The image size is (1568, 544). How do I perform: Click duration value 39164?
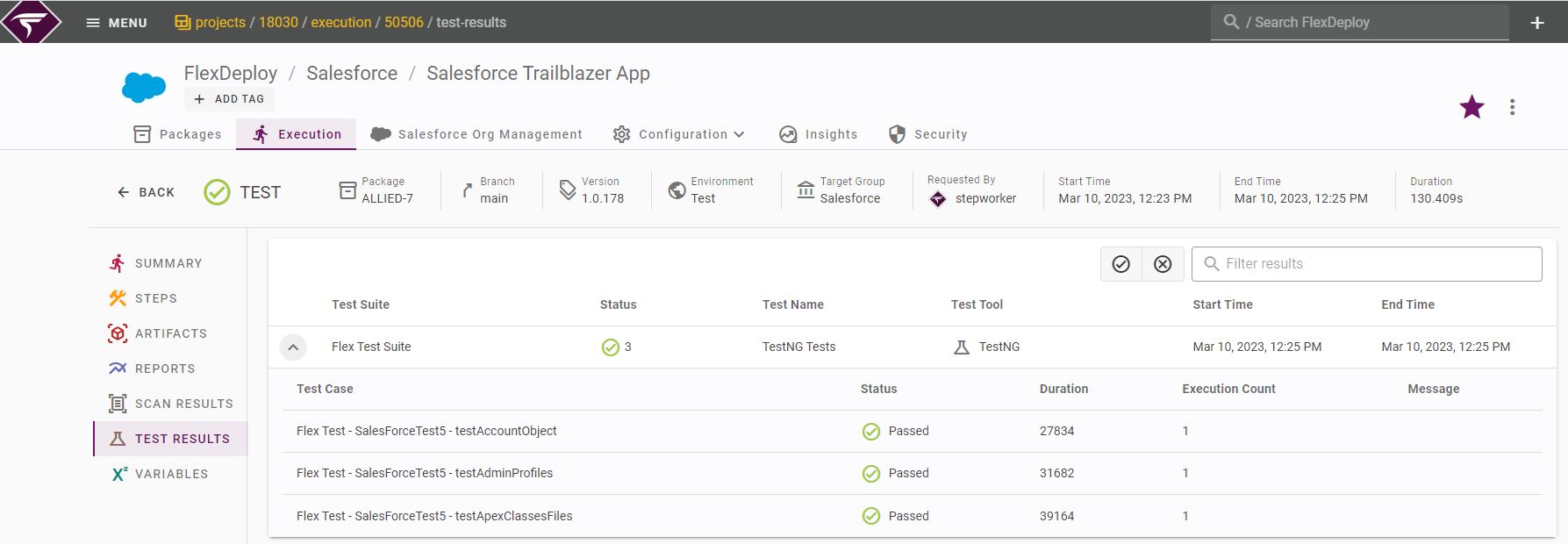tap(1056, 516)
